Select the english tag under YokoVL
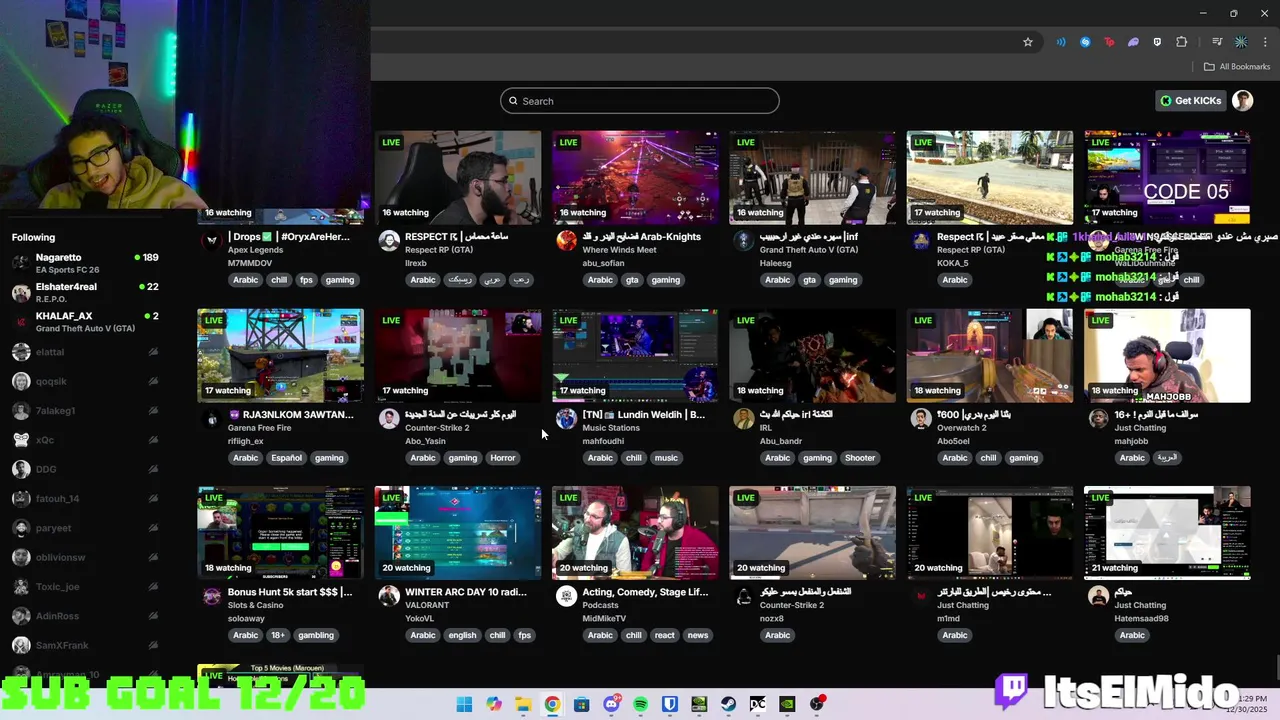 [x=462, y=635]
